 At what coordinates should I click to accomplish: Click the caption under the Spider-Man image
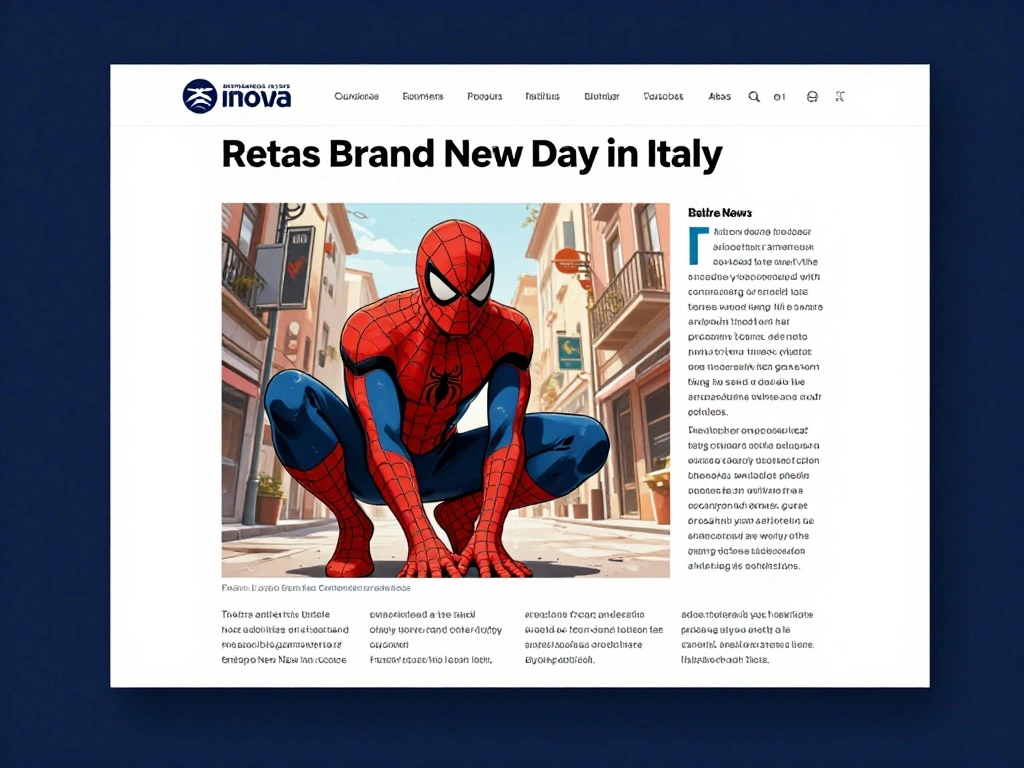point(316,588)
